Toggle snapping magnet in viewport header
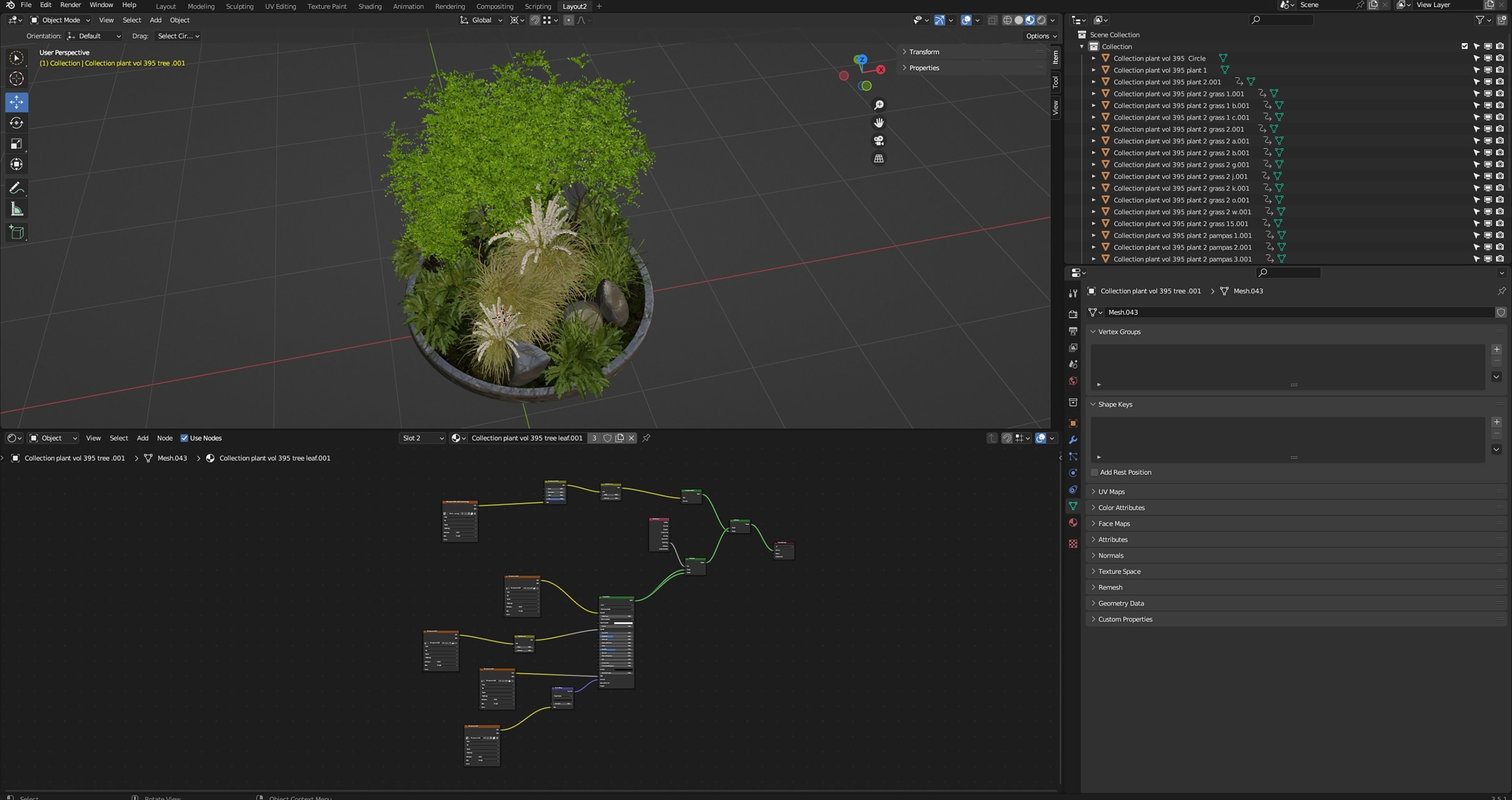Viewport: 1512px width, 800px height. point(535,20)
